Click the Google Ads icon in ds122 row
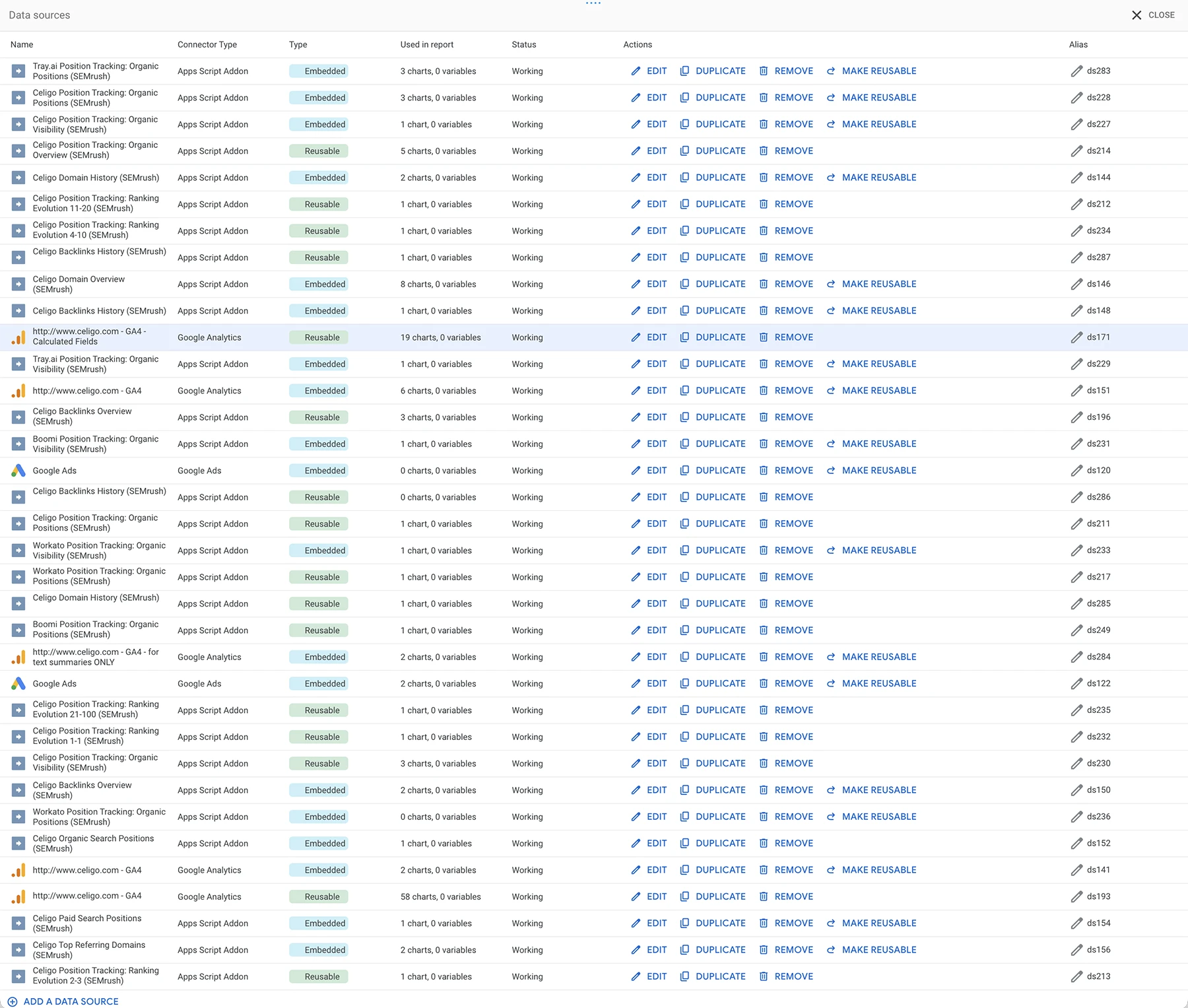The image size is (1188, 1008). [18, 684]
